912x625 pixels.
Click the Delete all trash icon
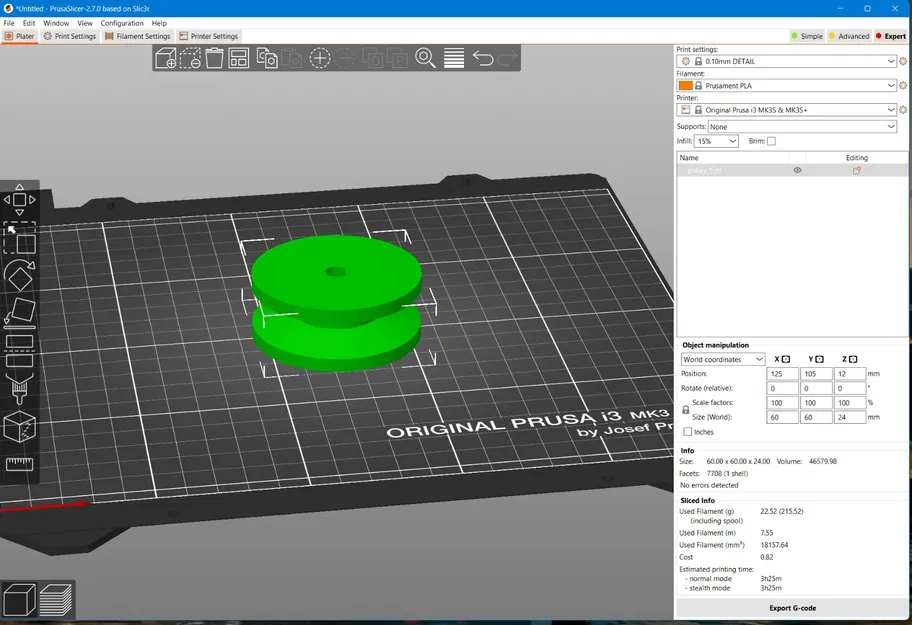tap(214, 58)
